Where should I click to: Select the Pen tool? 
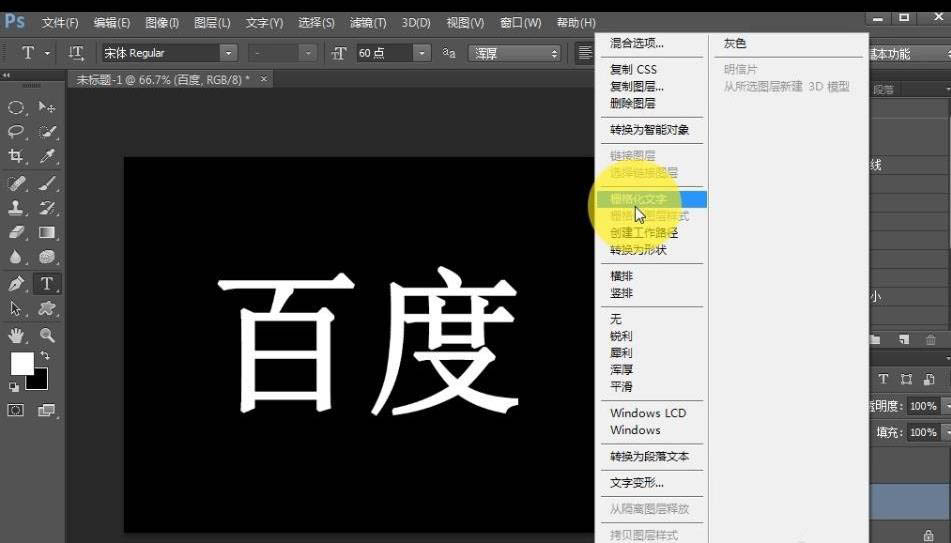[x=16, y=283]
